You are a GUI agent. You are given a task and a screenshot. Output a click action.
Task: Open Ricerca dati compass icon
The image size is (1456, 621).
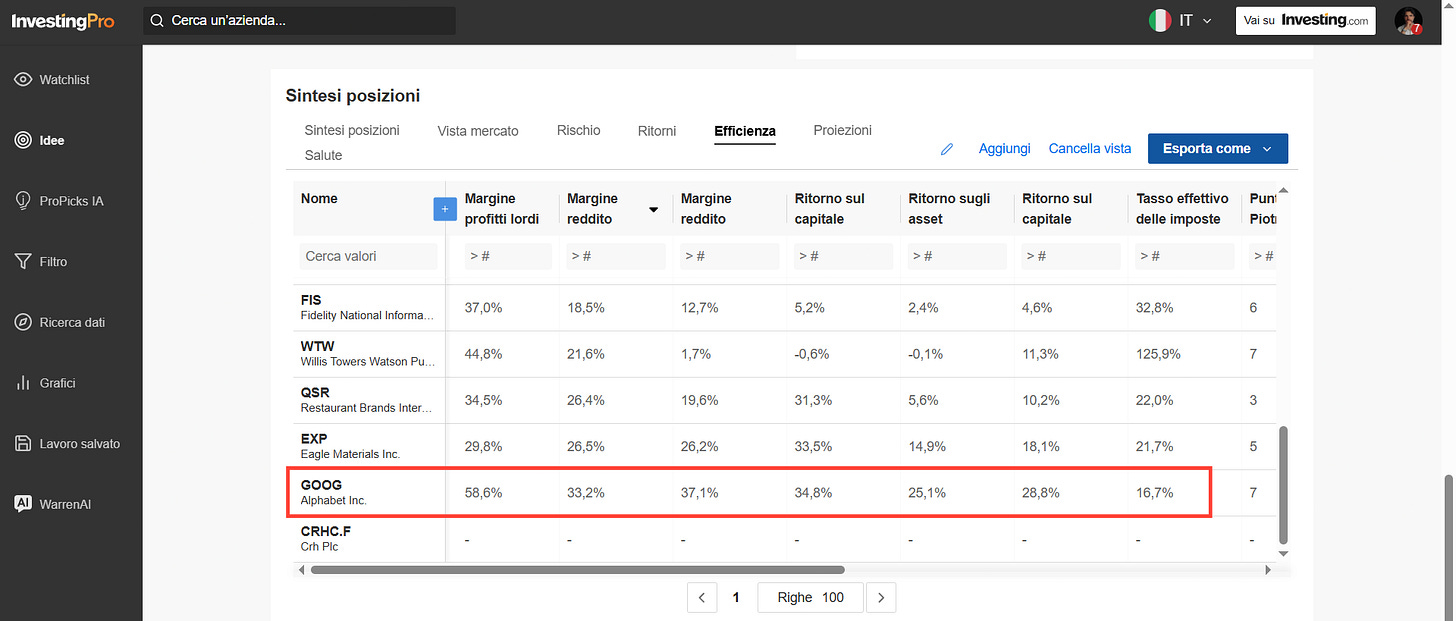click(x=23, y=322)
